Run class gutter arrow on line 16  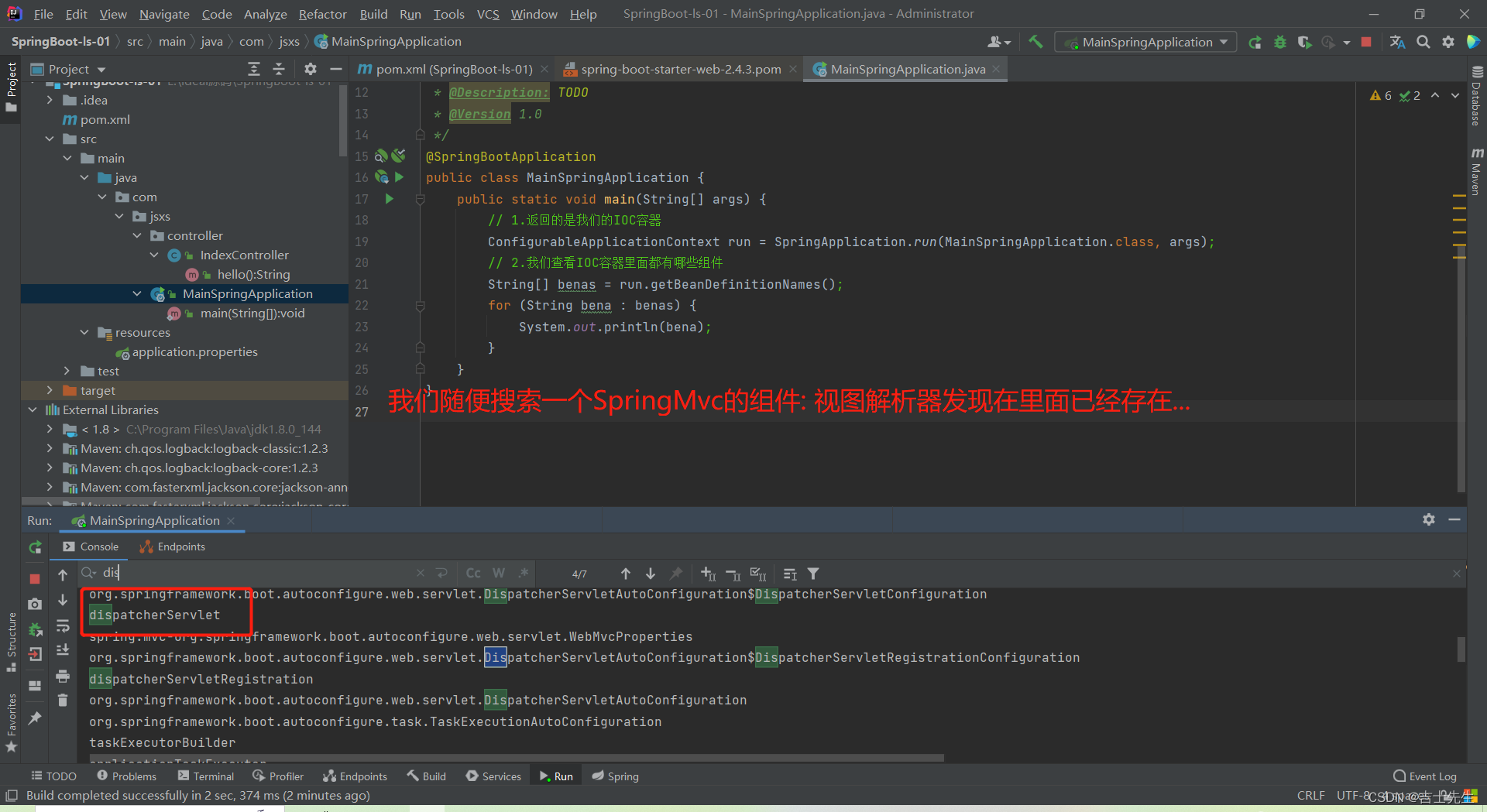[399, 177]
